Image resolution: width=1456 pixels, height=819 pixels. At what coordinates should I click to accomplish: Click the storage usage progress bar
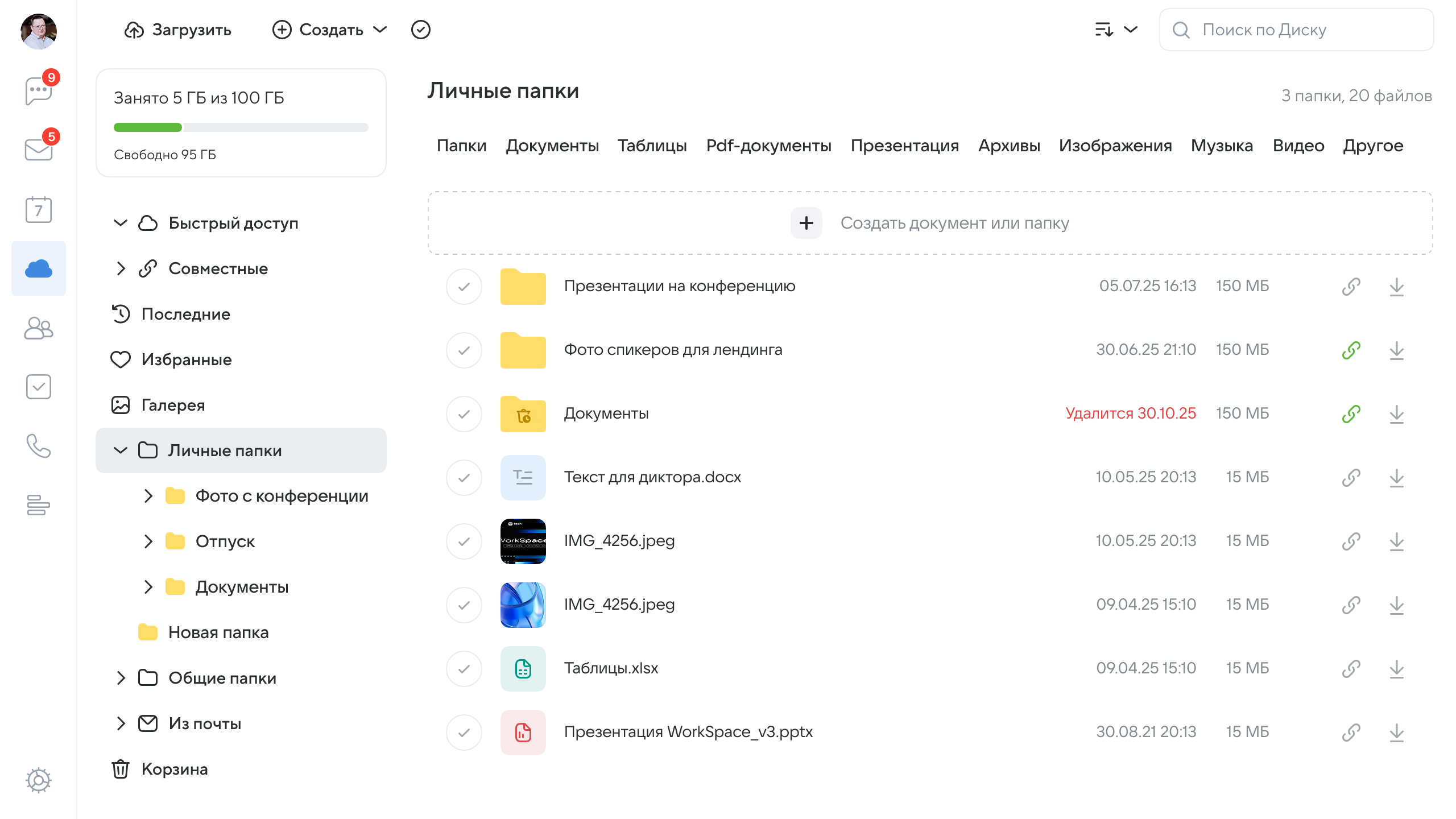tap(241, 127)
